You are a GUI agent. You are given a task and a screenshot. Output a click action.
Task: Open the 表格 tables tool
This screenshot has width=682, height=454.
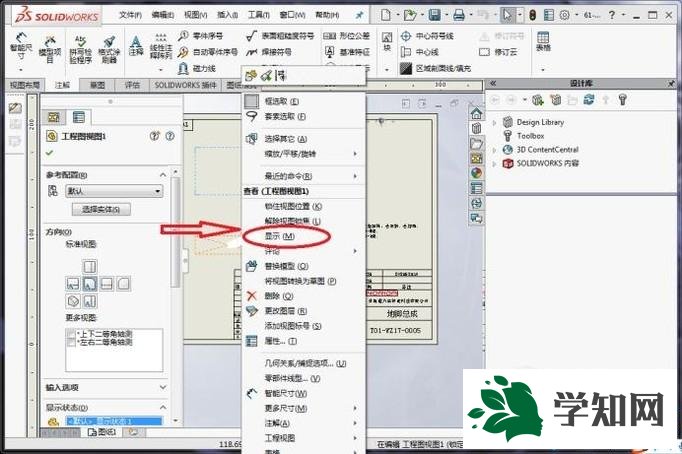point(543,42)
